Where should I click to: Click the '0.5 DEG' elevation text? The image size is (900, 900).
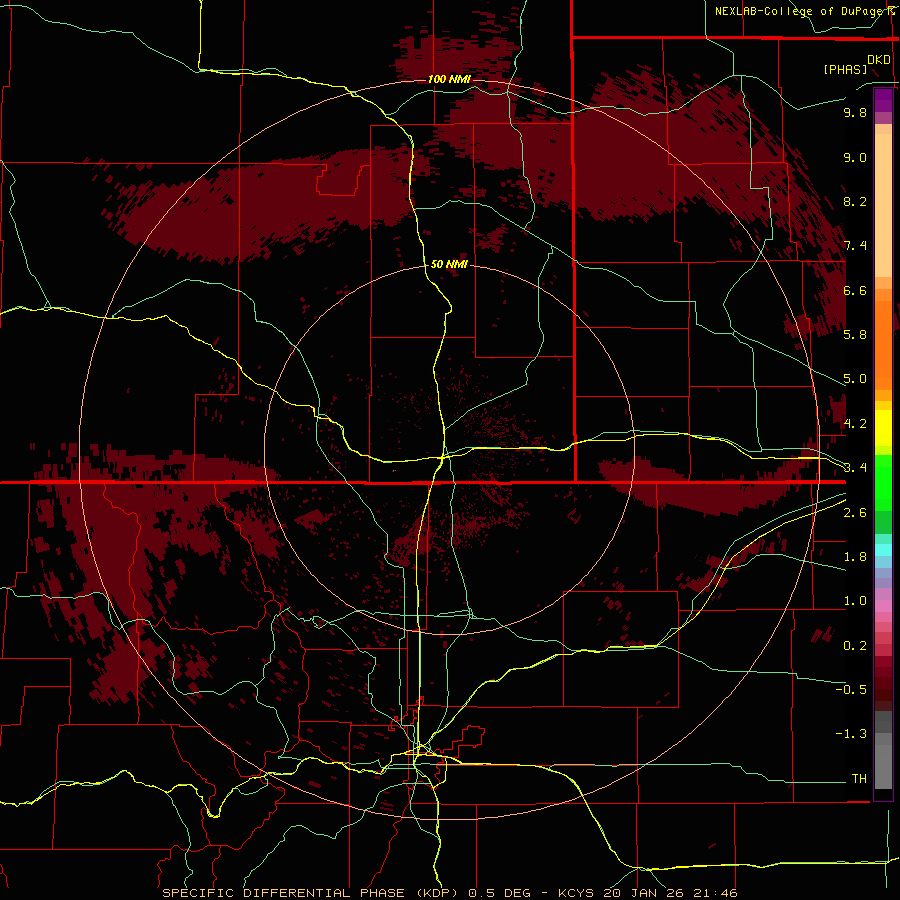[499, 893]
